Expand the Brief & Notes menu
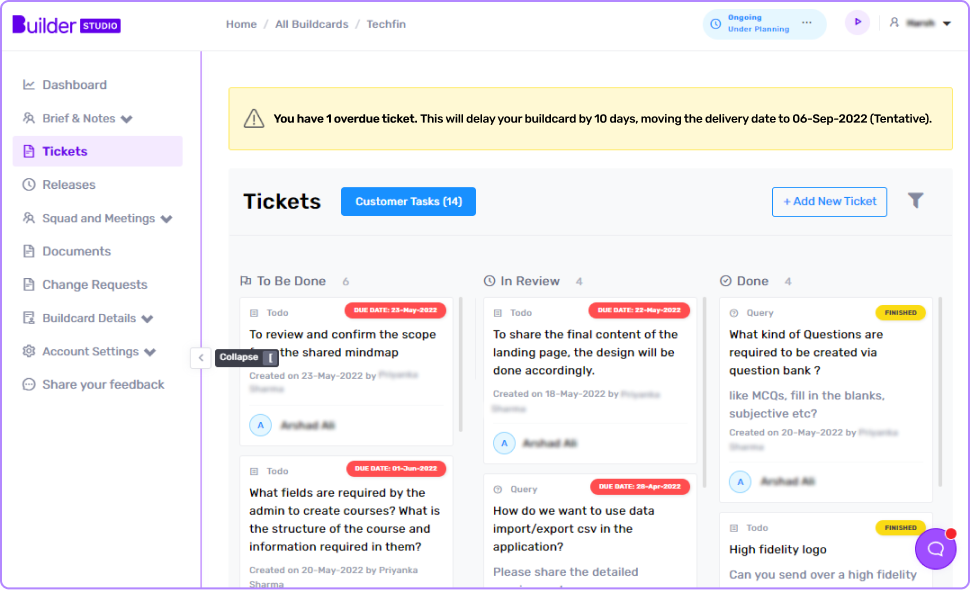 (x=127, y=119)
